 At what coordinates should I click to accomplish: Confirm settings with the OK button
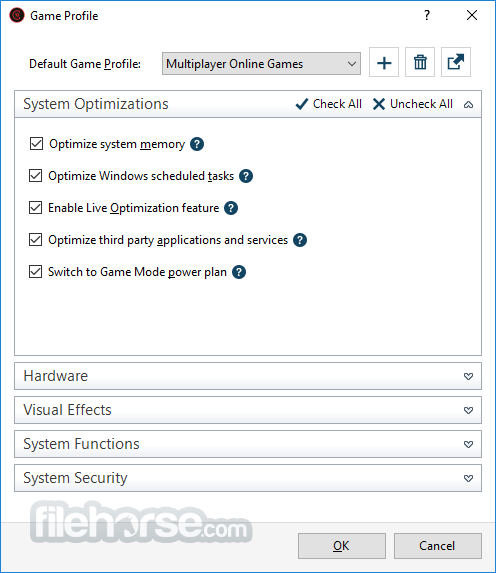pos(342,546)
